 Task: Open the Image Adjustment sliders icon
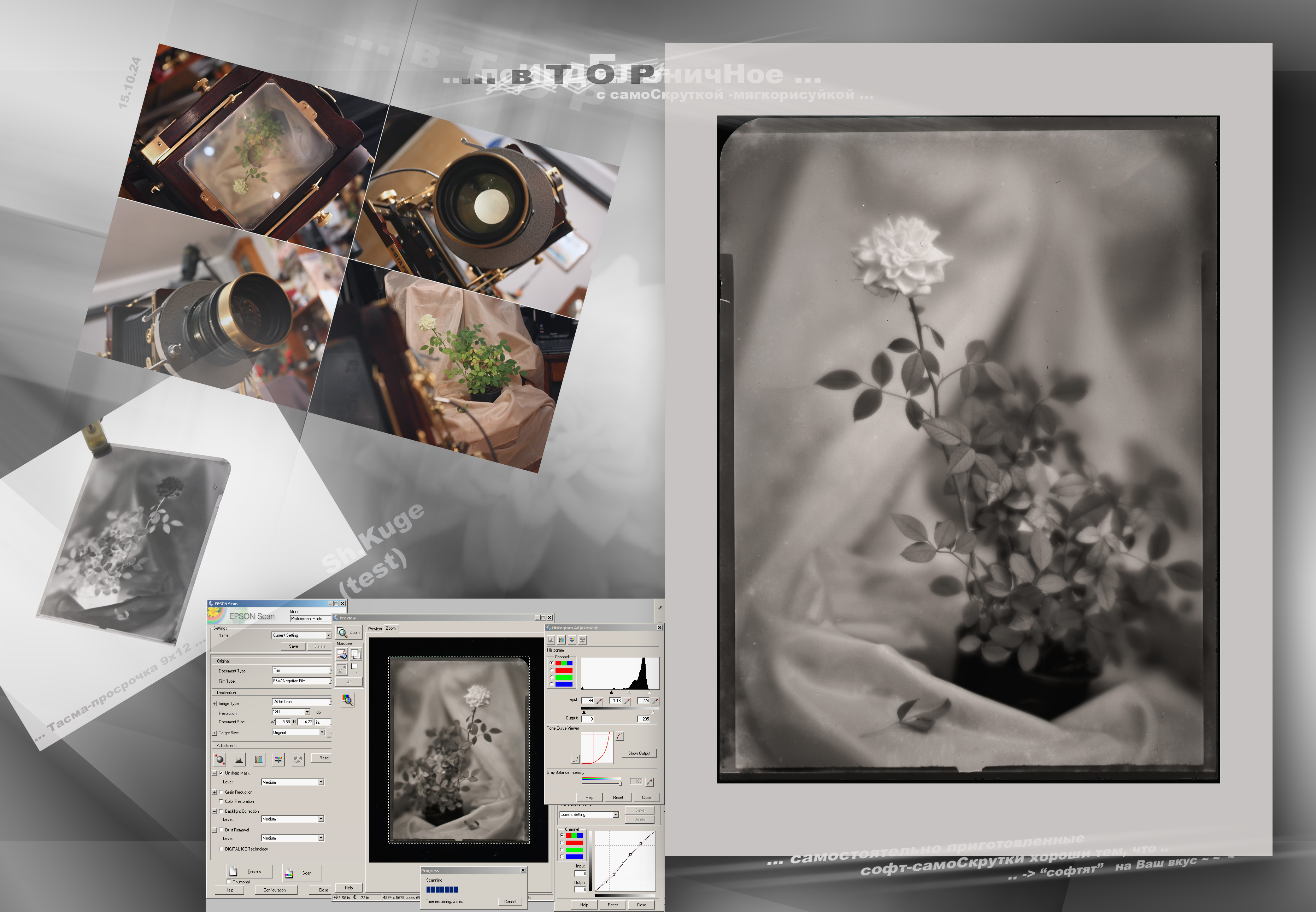pos(278,759)
